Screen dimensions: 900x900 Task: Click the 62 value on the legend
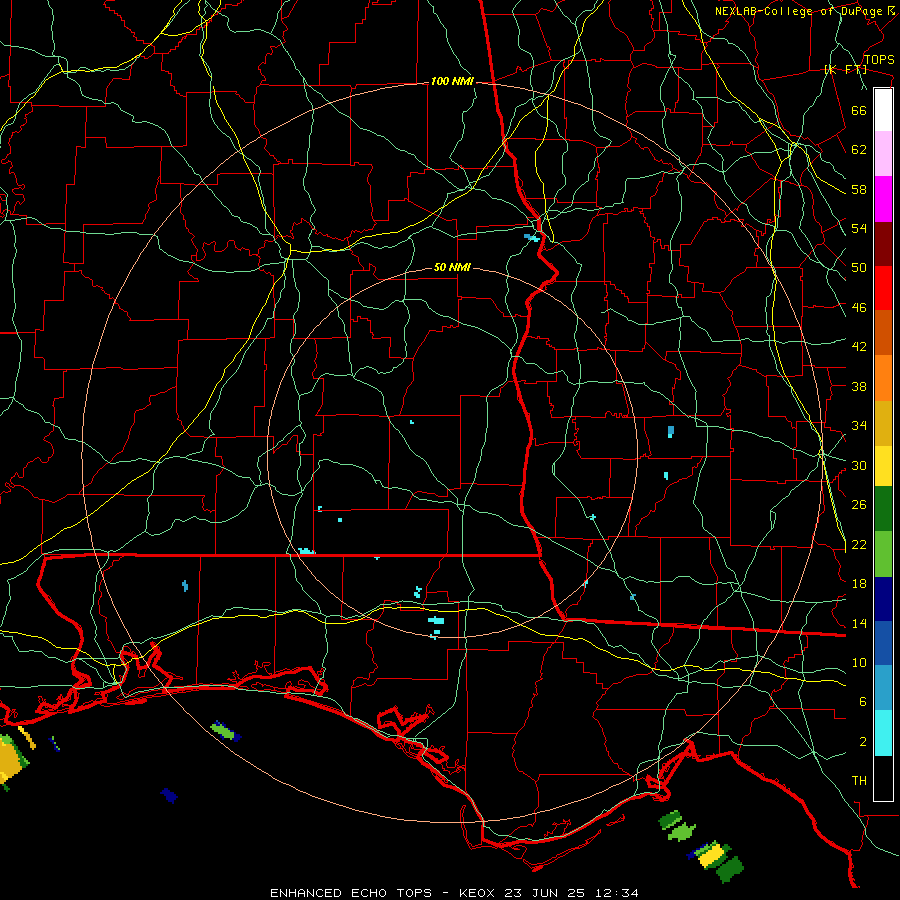pyautogui.click(x=859, y=150)
